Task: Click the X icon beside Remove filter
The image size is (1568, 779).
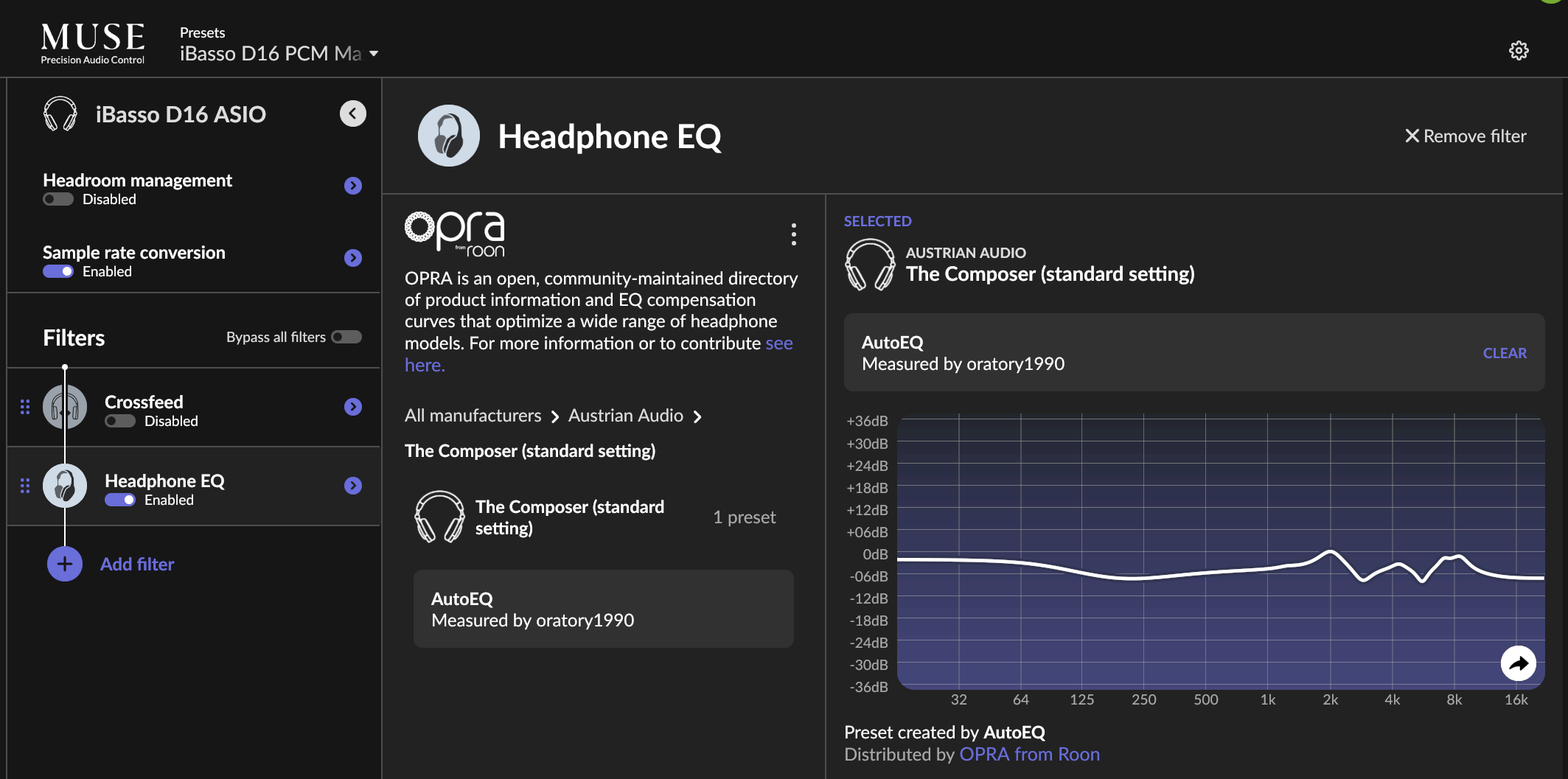Action: [x=1412, y=136]
